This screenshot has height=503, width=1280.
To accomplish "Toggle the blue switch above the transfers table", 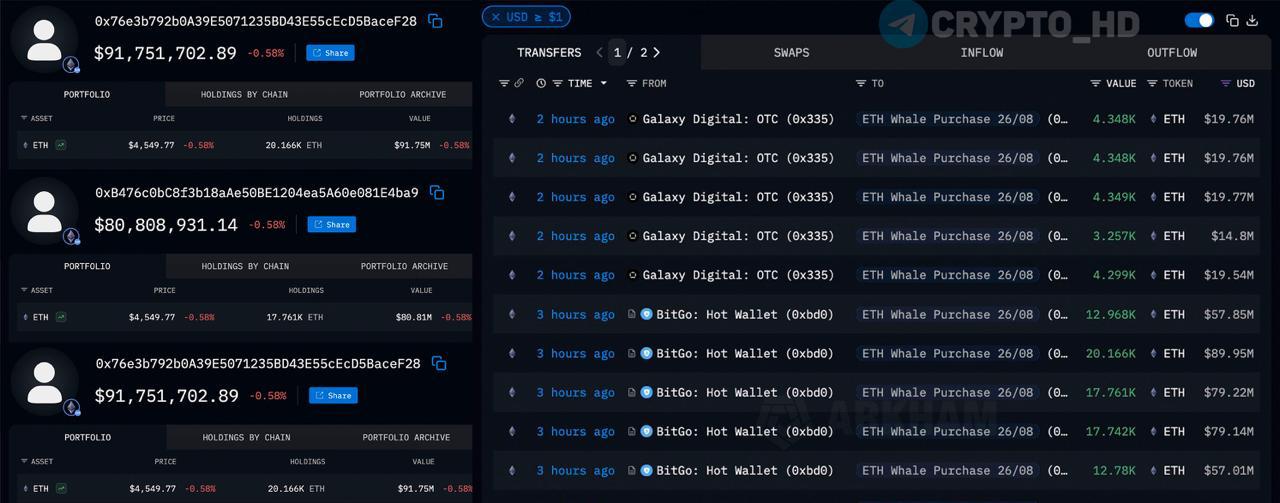I will pos(1199,20).
